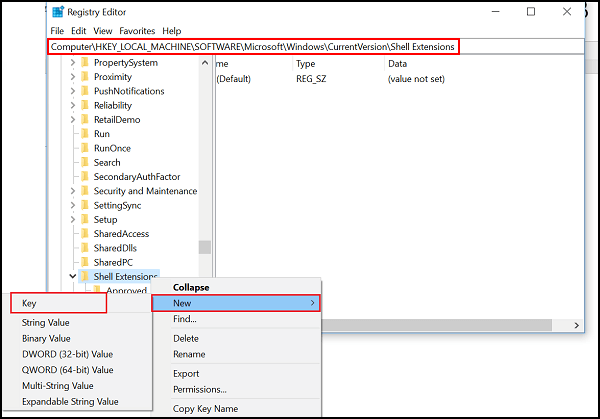
Task: Select the Shell Extensions folder icon
Action: pos(85,276)
